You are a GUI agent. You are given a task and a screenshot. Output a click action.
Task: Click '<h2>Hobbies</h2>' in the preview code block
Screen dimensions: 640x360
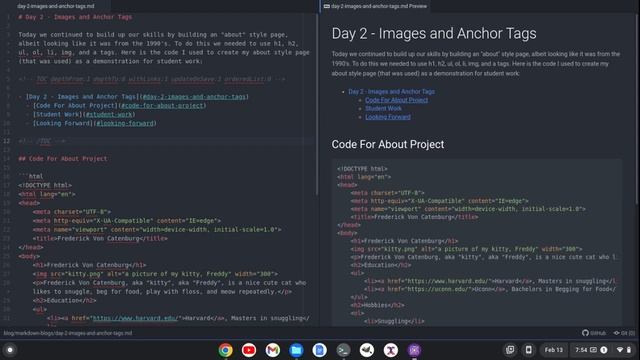(377, 305)
